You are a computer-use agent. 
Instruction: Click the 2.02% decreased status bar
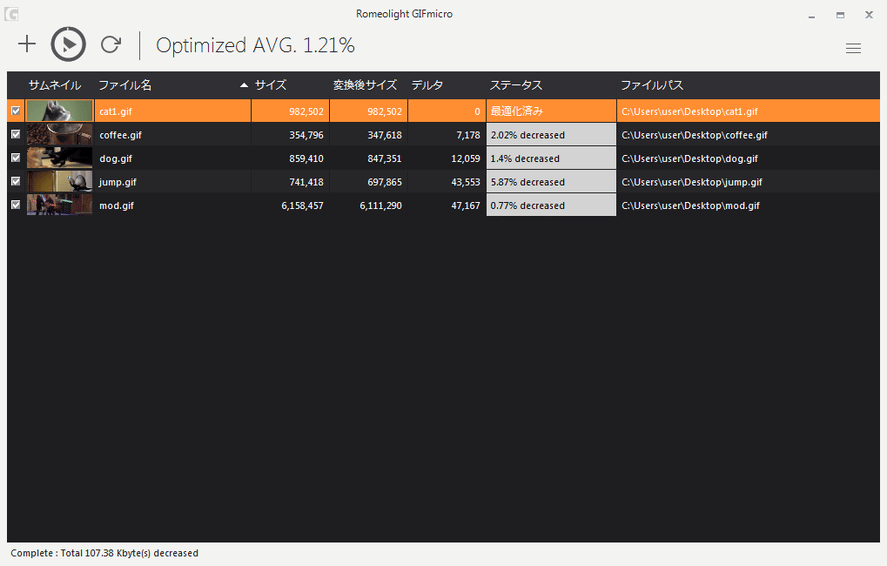coord(551,135)
